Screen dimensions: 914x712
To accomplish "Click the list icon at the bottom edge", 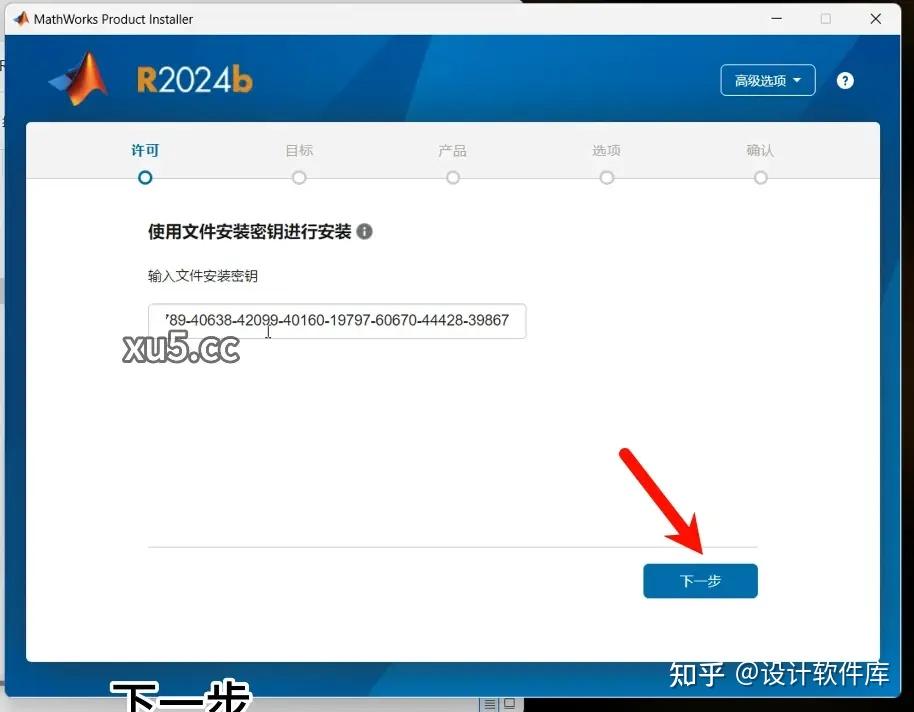I will [x=489, y=703].
